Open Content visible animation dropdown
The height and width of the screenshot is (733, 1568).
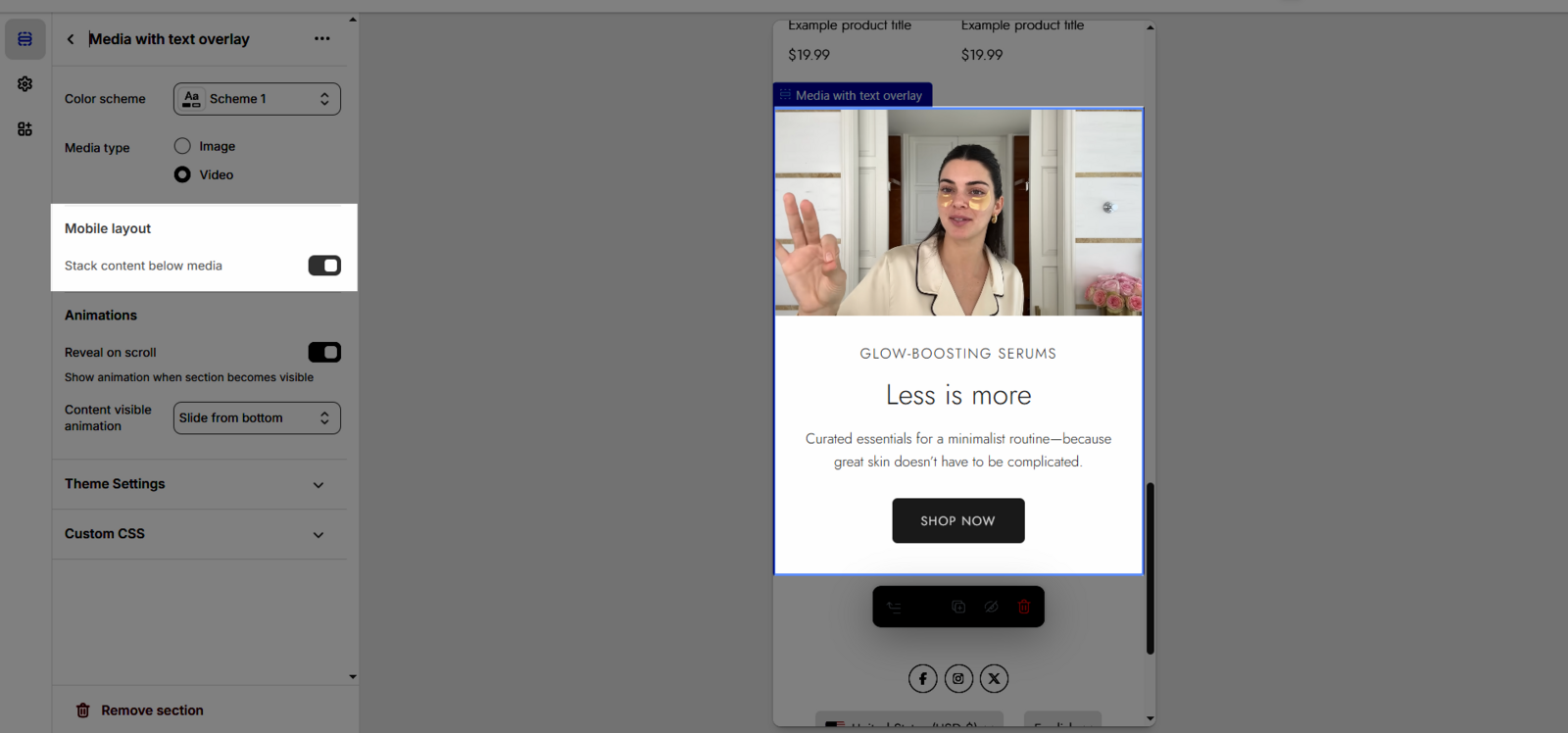(x=257, y=417)
